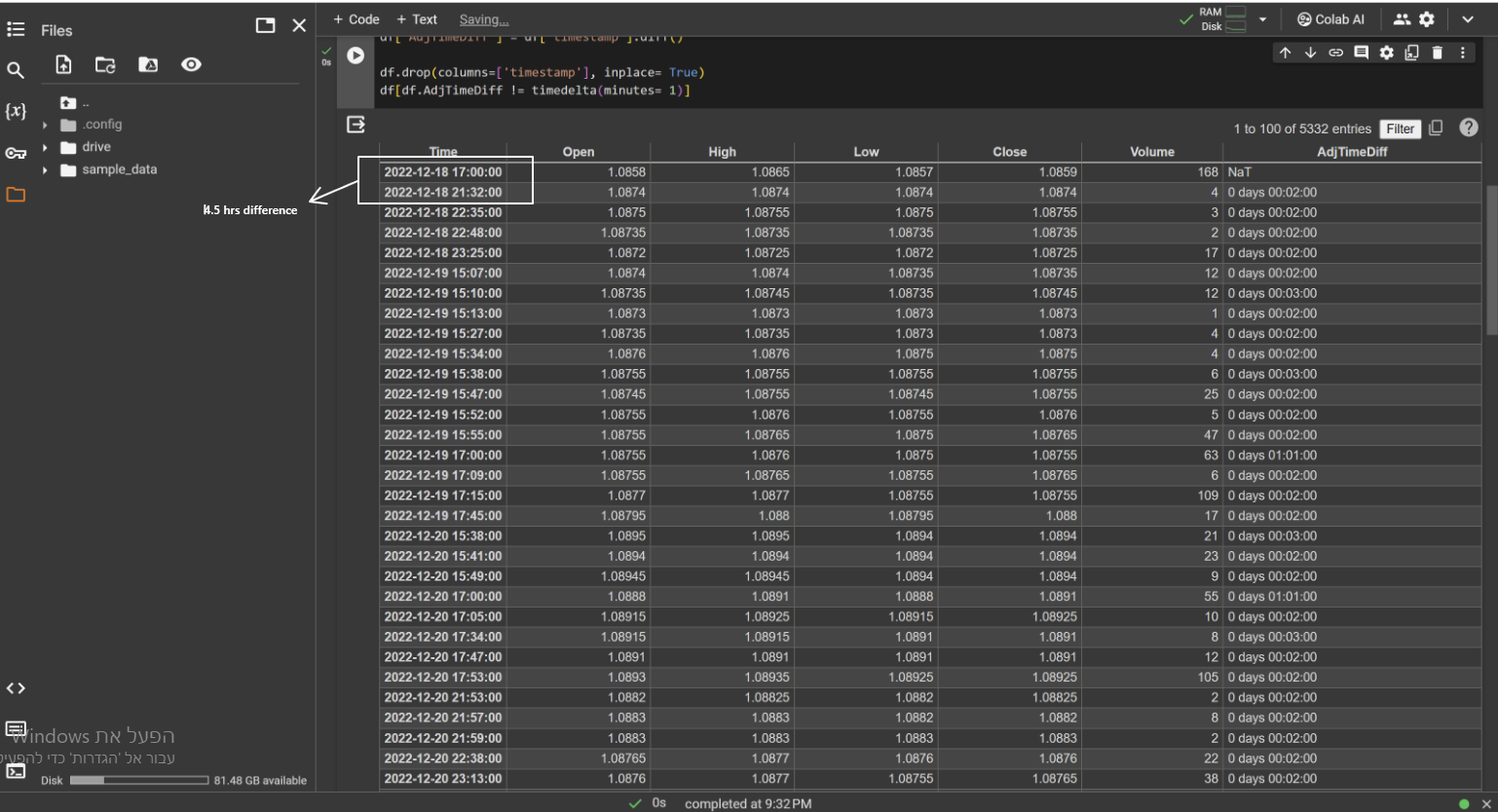Refresh the file browser listing

tap(105, 65)
